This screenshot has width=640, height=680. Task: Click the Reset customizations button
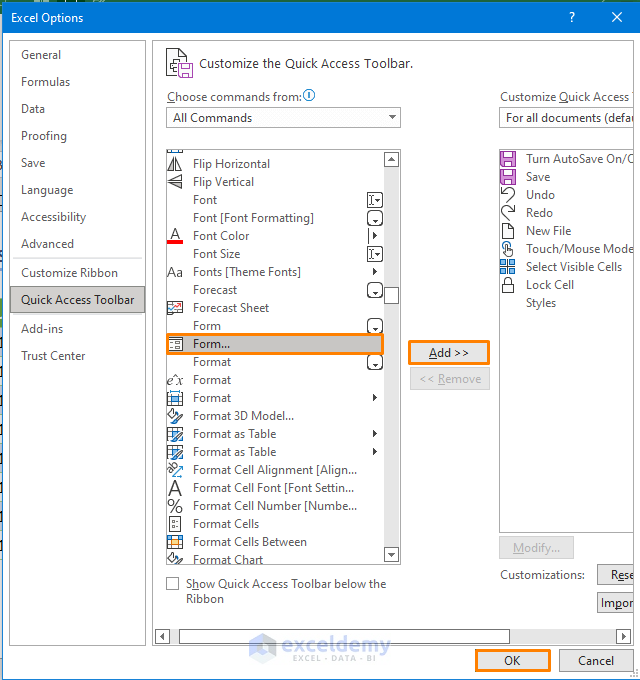click(x=616, y=575)
